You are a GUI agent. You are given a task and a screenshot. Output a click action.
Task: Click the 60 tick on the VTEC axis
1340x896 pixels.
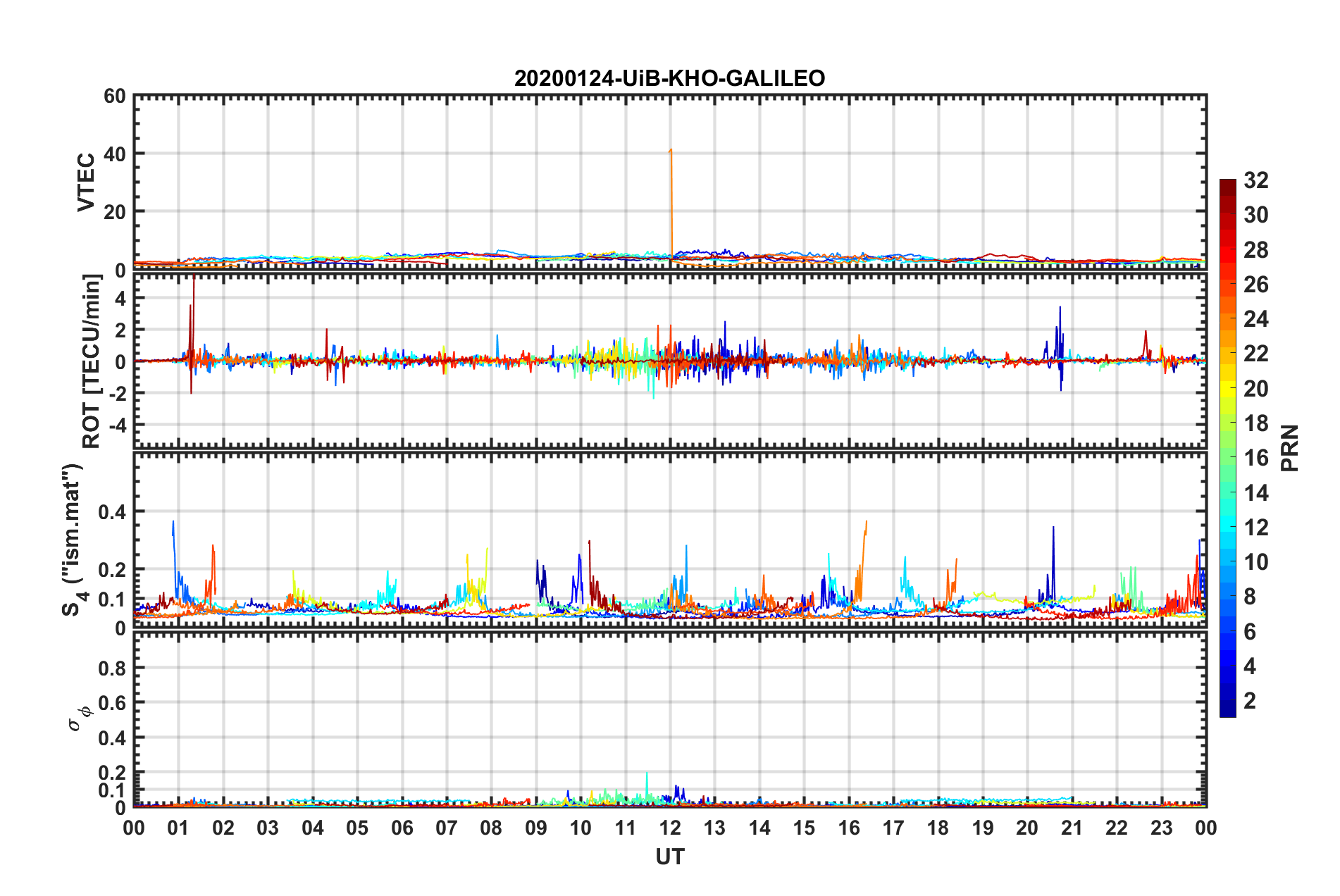pos(115,96)
